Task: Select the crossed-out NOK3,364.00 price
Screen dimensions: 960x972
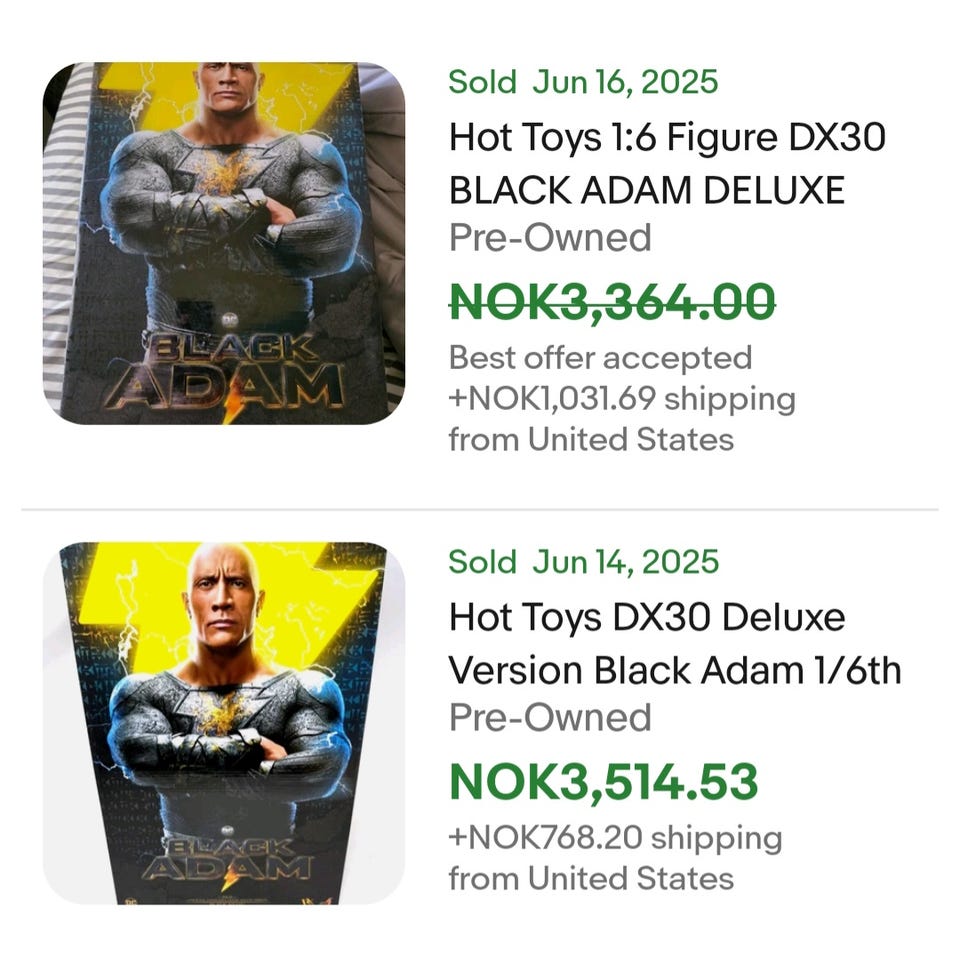Action: coord(612,301)
